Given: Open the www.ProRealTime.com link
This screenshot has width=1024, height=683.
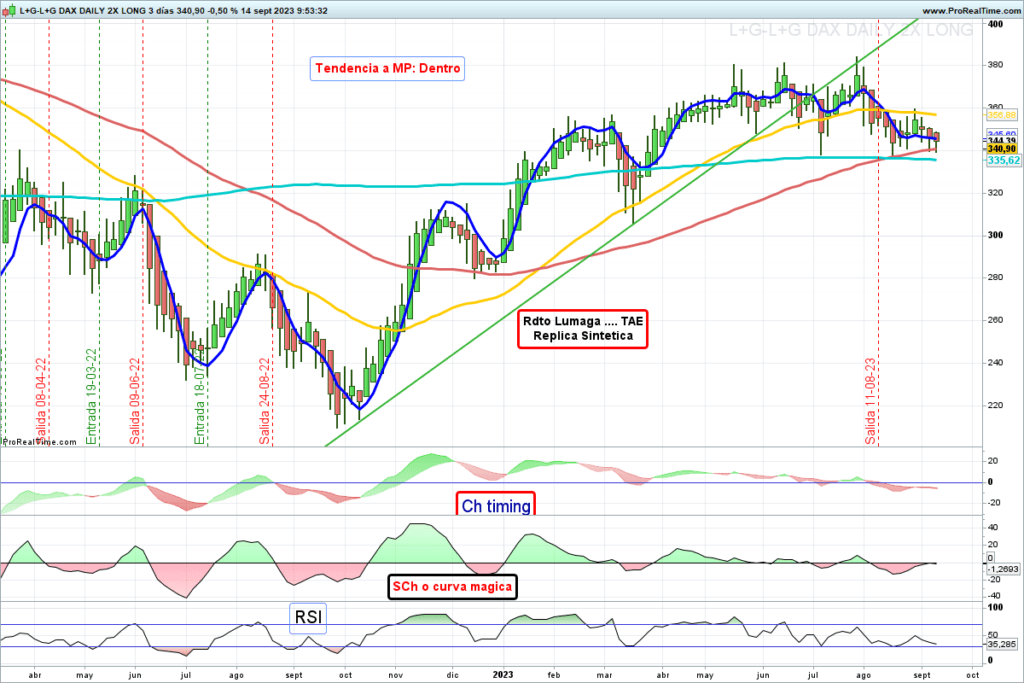Looking at the screenshot, I should (970, 11).
